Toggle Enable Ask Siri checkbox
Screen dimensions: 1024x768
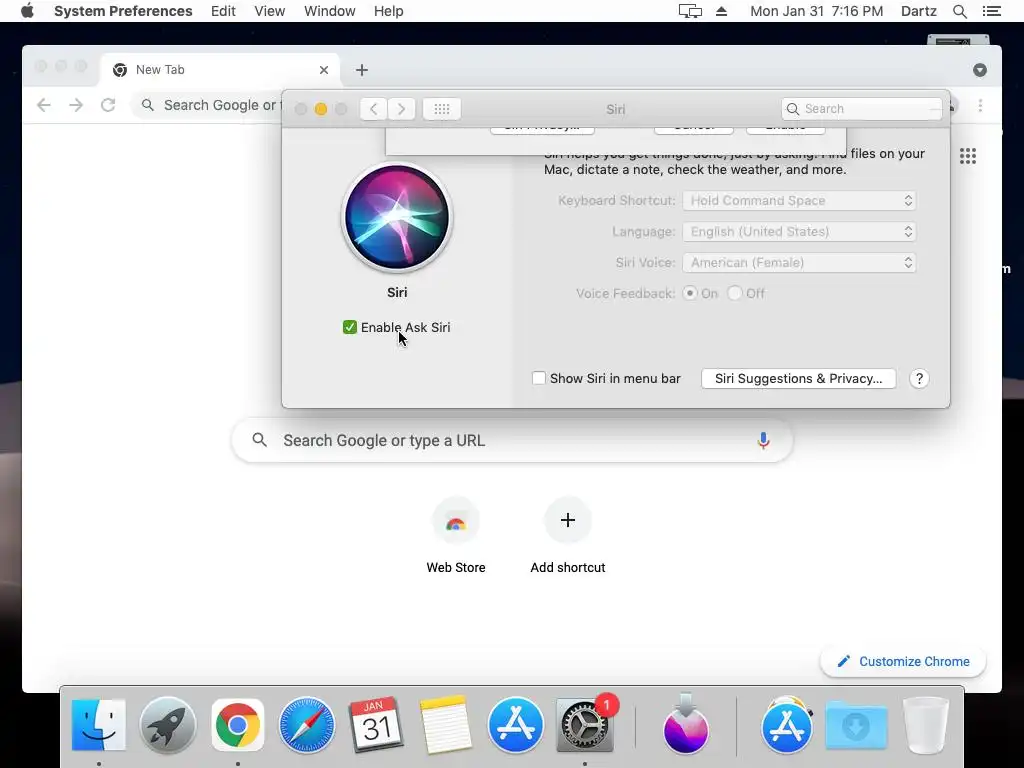pos(349,327)
